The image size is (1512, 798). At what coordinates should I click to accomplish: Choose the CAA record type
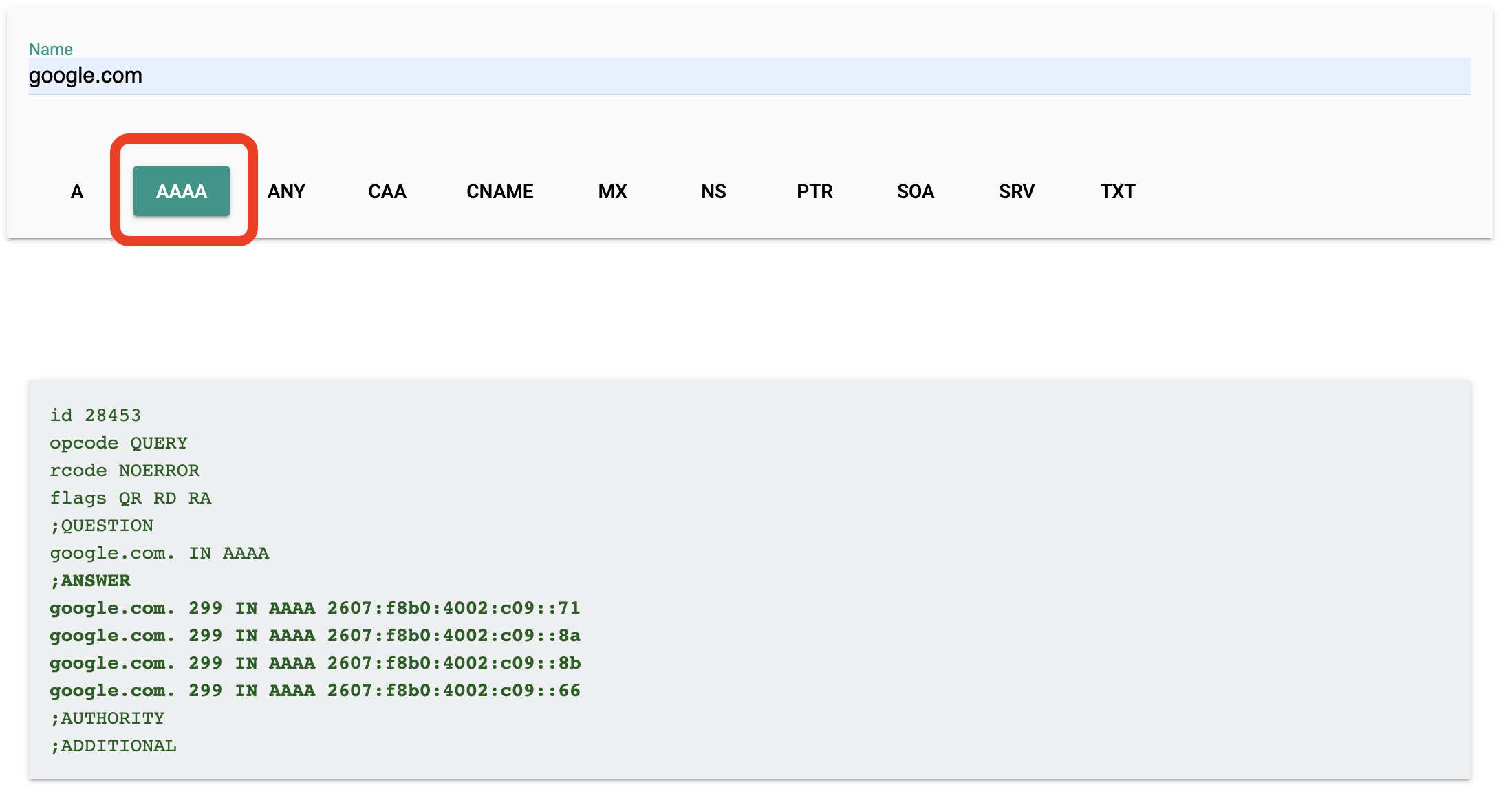(x=387, y=191)
